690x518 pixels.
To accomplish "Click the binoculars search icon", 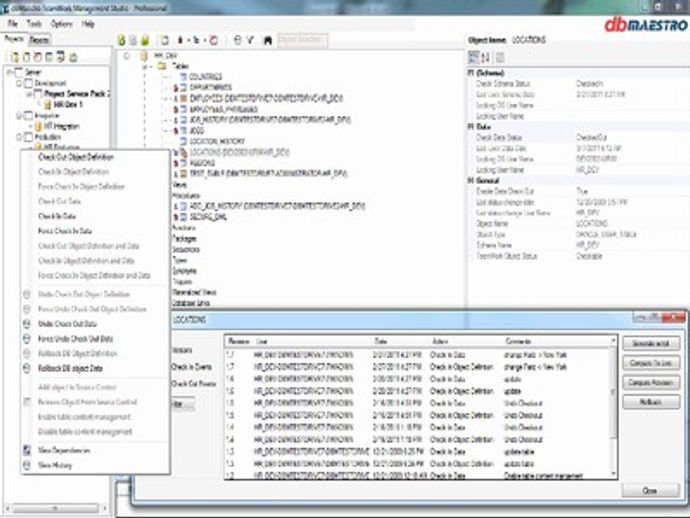I will (268, 40).
